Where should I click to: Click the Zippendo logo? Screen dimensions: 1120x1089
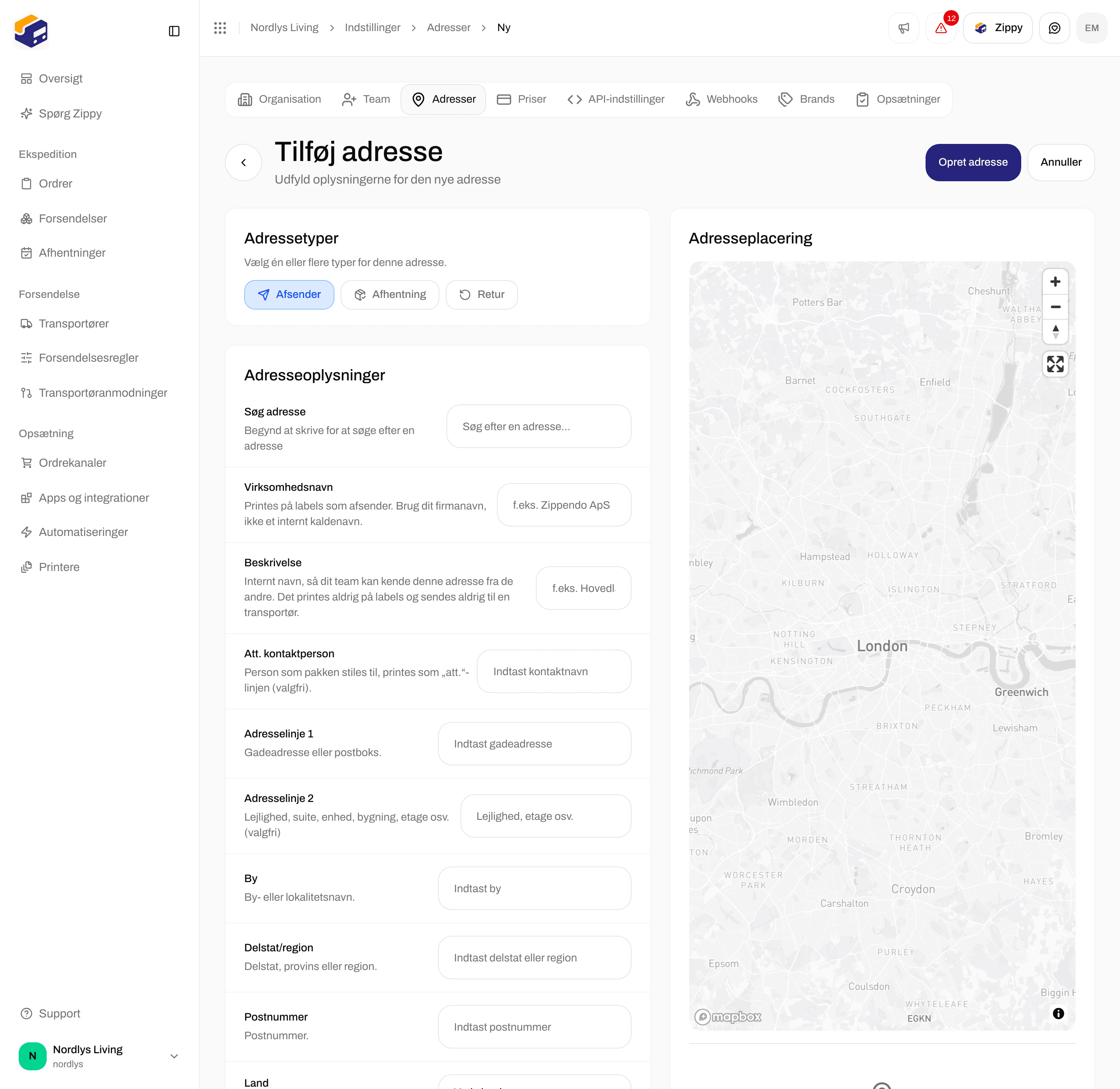pyautogui.click(x=31, y=31)
